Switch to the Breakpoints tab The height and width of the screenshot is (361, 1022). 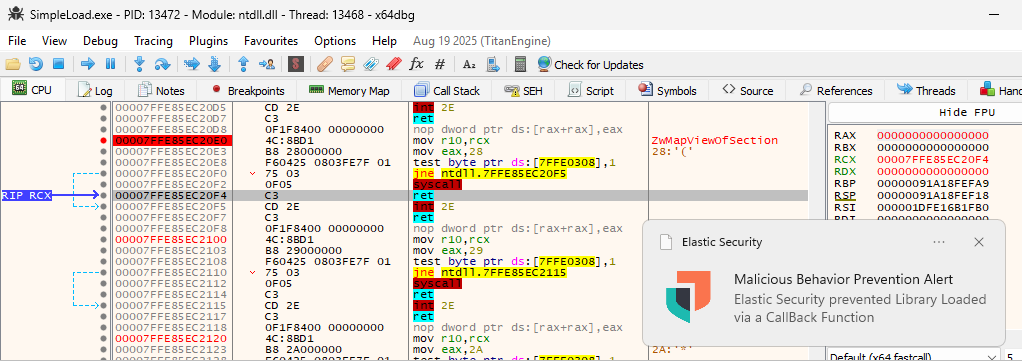tap(248, 91)
